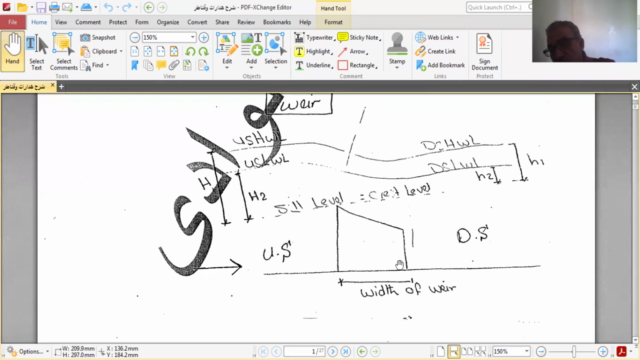This screenshot has height=360, width=640.
Task: Click the vertical scrollbar
Action: tap(636, 218)
